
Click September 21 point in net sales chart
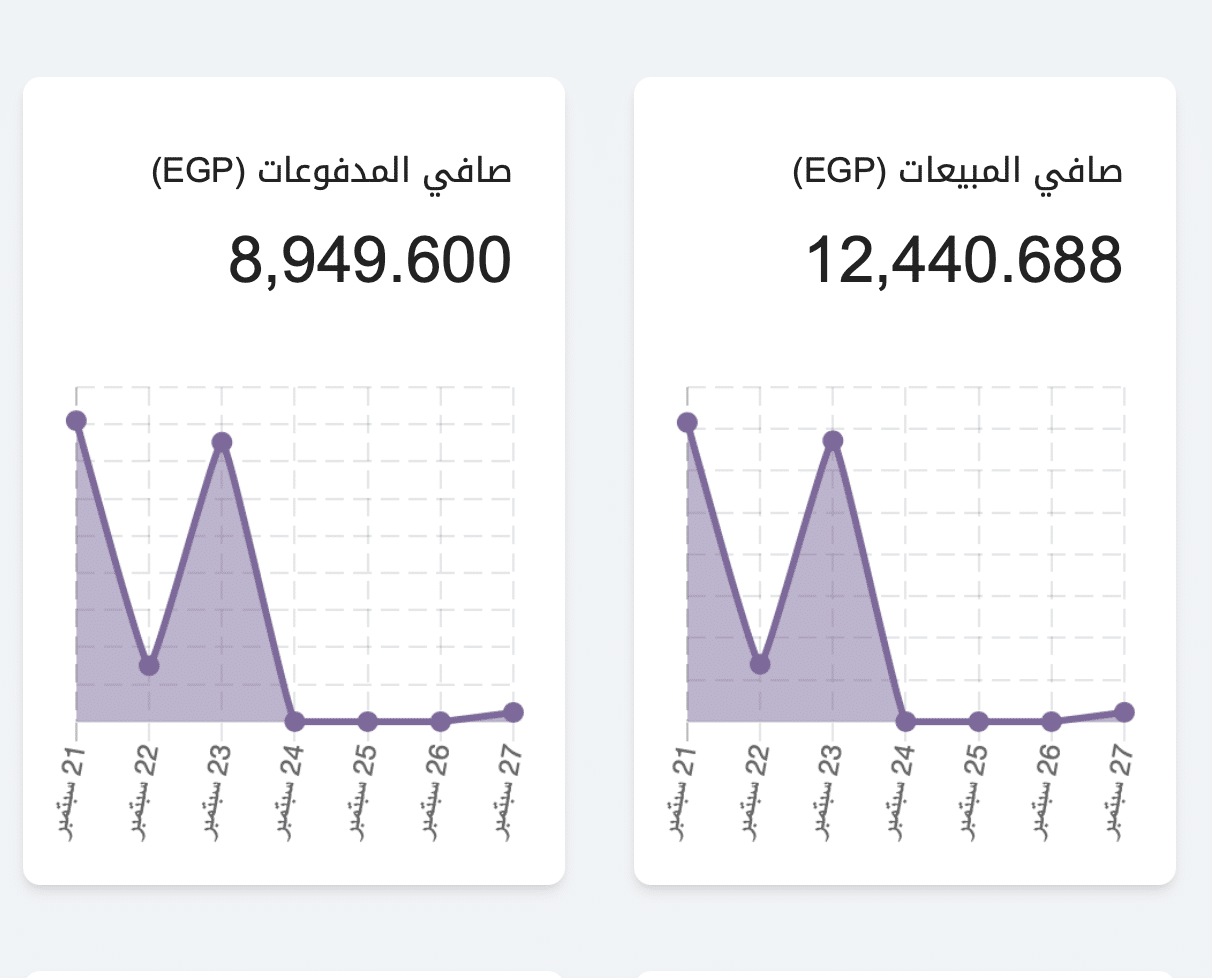click(687, 422)
